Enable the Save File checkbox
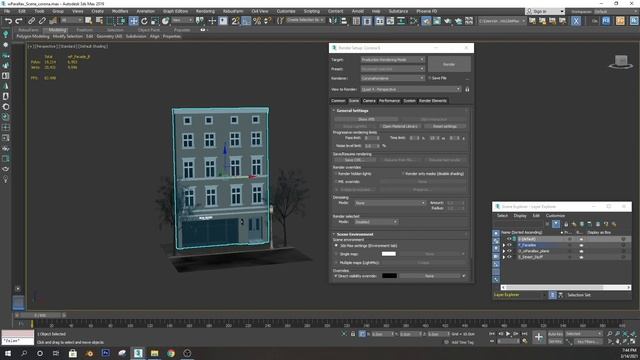The width and height of the screenshot is (640, 360). [x=429, y=78]
